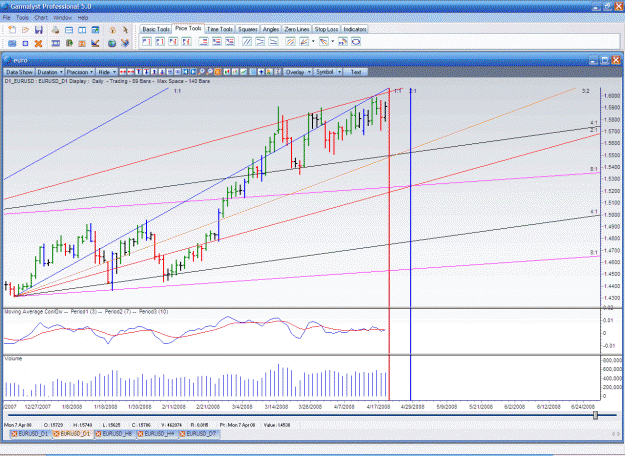The height and width of the screenshot is (456, 625).
Task: Click the split-window icon in top toolbar row
Action: click(82, 30)
